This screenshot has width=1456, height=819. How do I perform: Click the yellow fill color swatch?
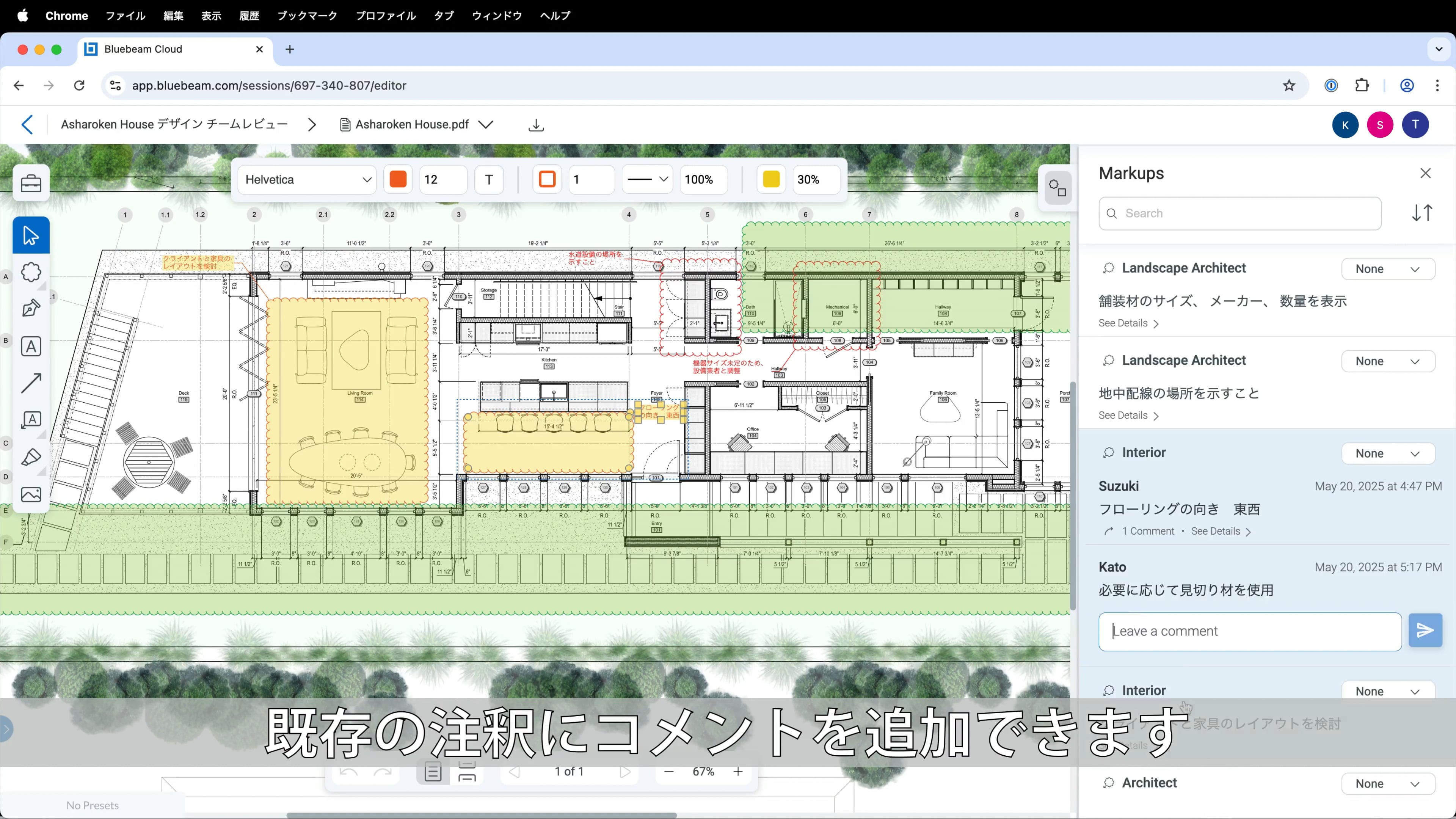(771, 180)
